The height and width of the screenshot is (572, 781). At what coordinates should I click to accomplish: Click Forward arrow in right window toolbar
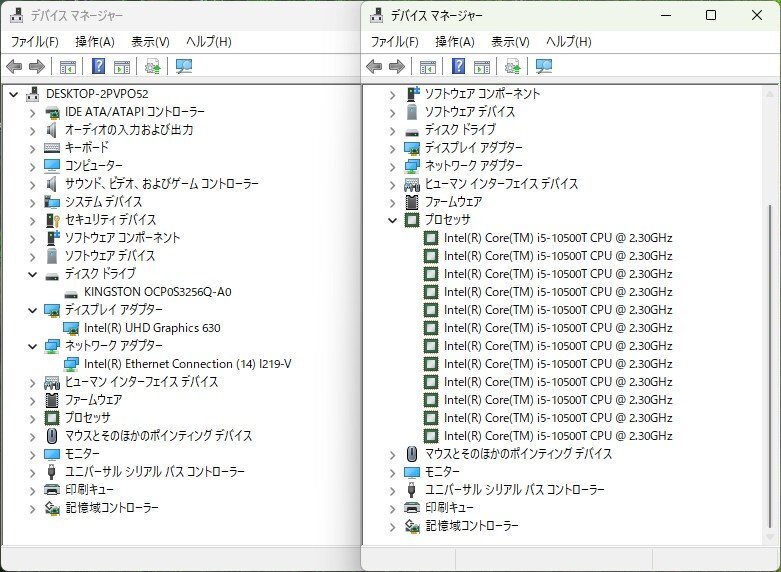pyautogui.click(x=397, y=66)
